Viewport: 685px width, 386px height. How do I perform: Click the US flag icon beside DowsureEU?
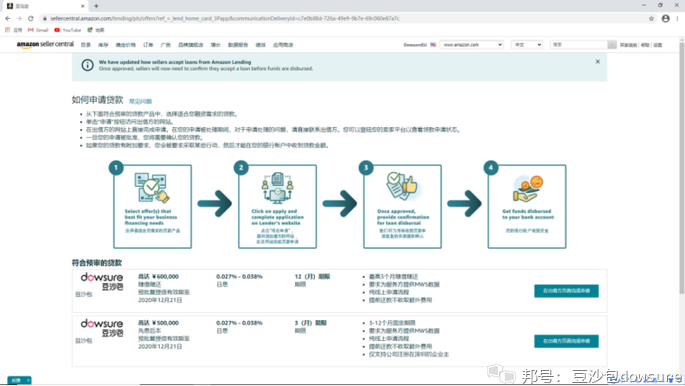tap(433, 45)
